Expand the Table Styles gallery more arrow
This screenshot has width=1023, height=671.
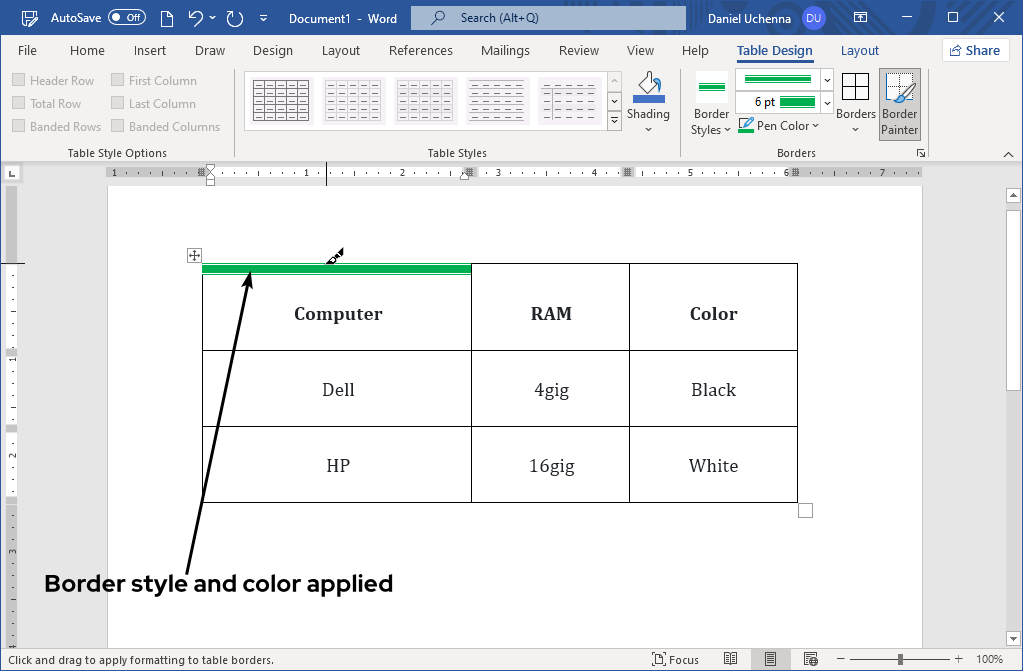pyautogui.click(x=614, y=121)
